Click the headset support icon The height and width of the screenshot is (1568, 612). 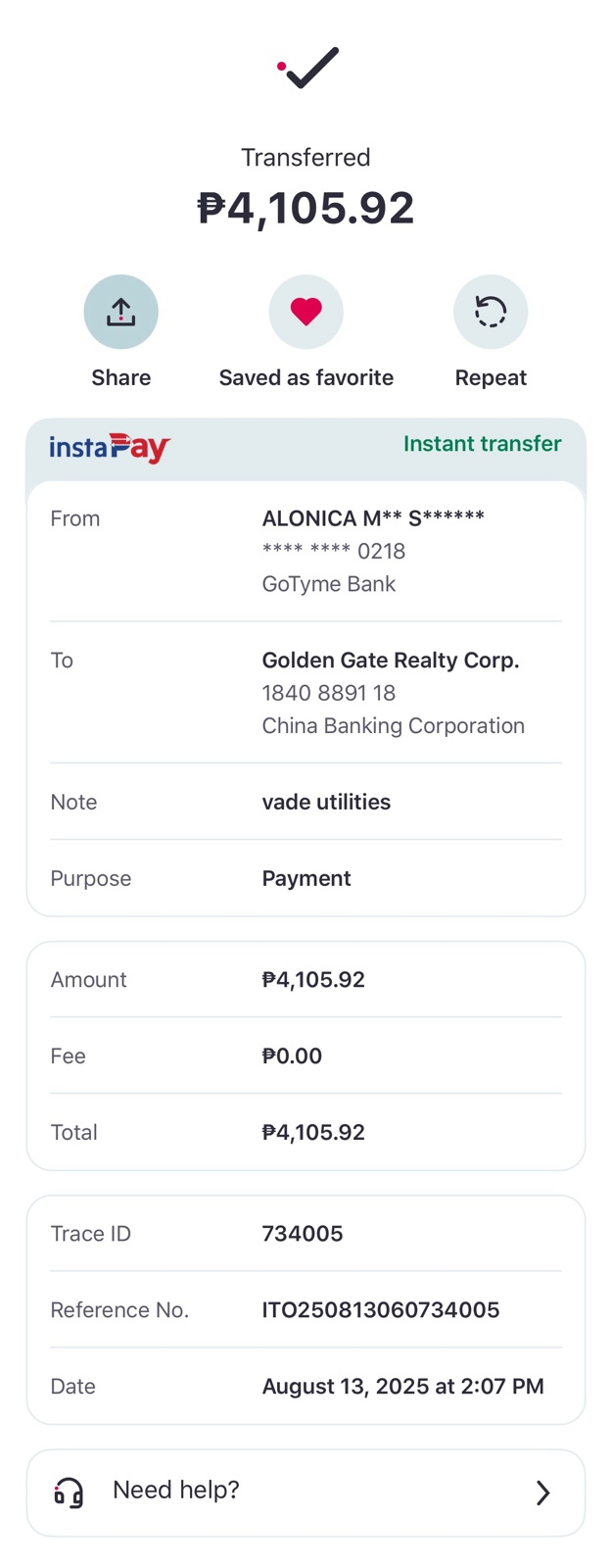pos(69,1493)
